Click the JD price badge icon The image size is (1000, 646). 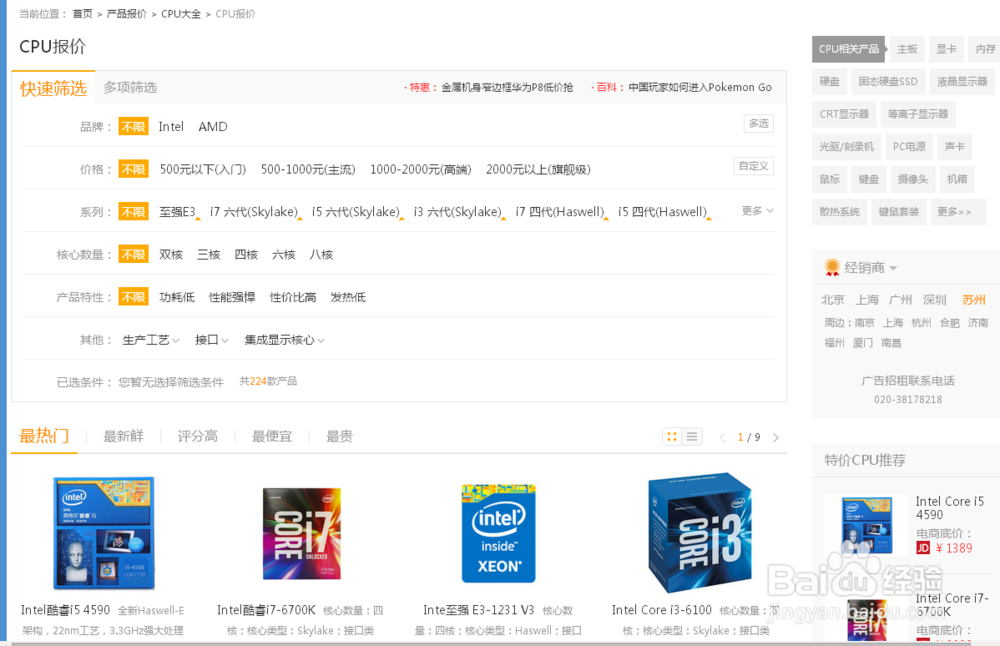point(923,548)
